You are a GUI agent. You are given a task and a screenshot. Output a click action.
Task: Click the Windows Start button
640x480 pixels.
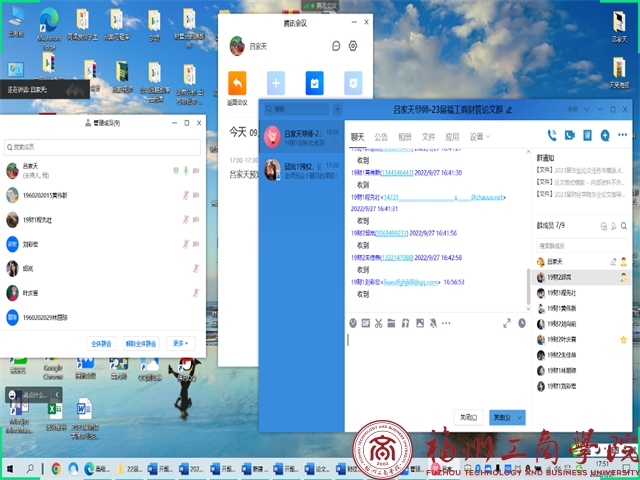10,469
